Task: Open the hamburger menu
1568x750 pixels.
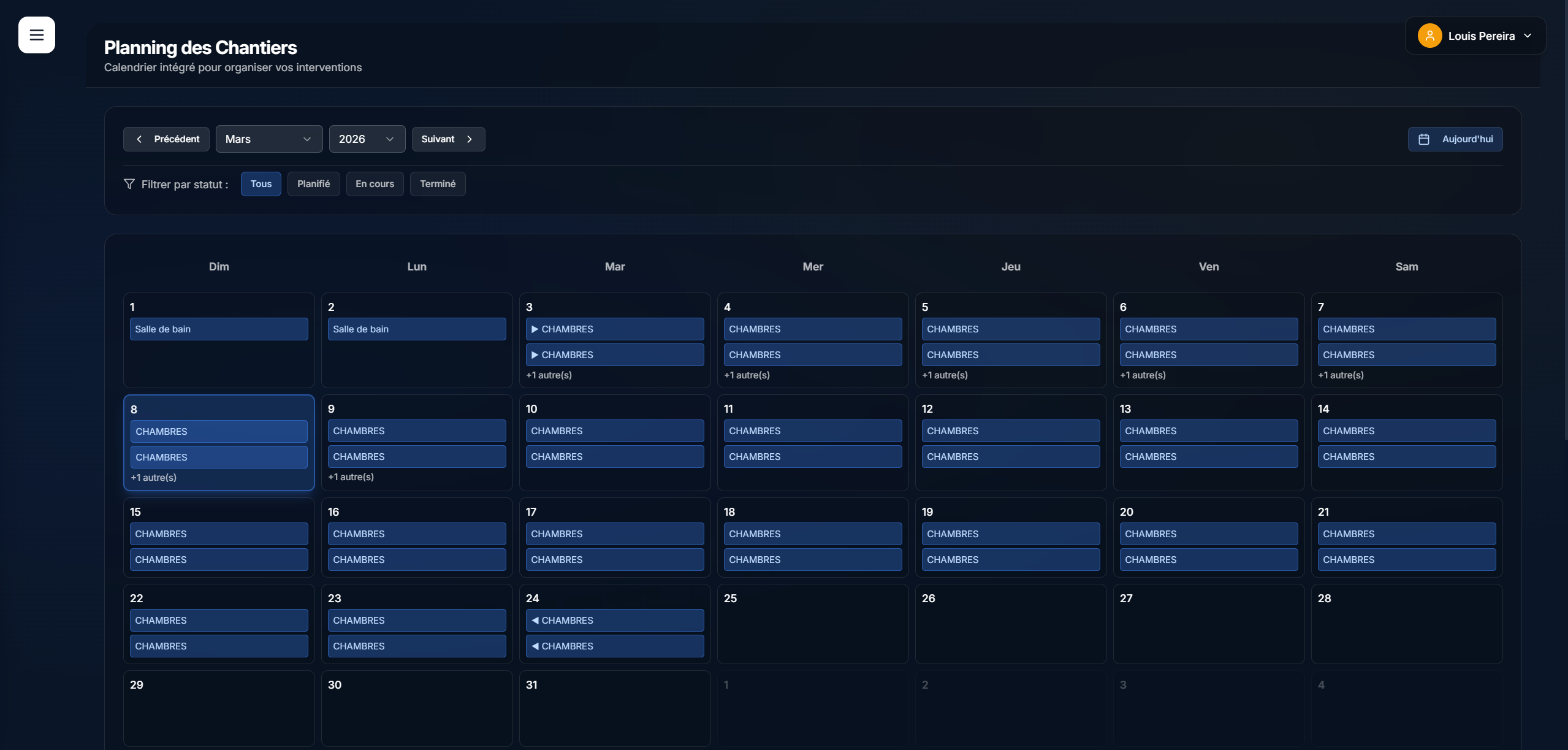Action: click(x=36, y=35)
